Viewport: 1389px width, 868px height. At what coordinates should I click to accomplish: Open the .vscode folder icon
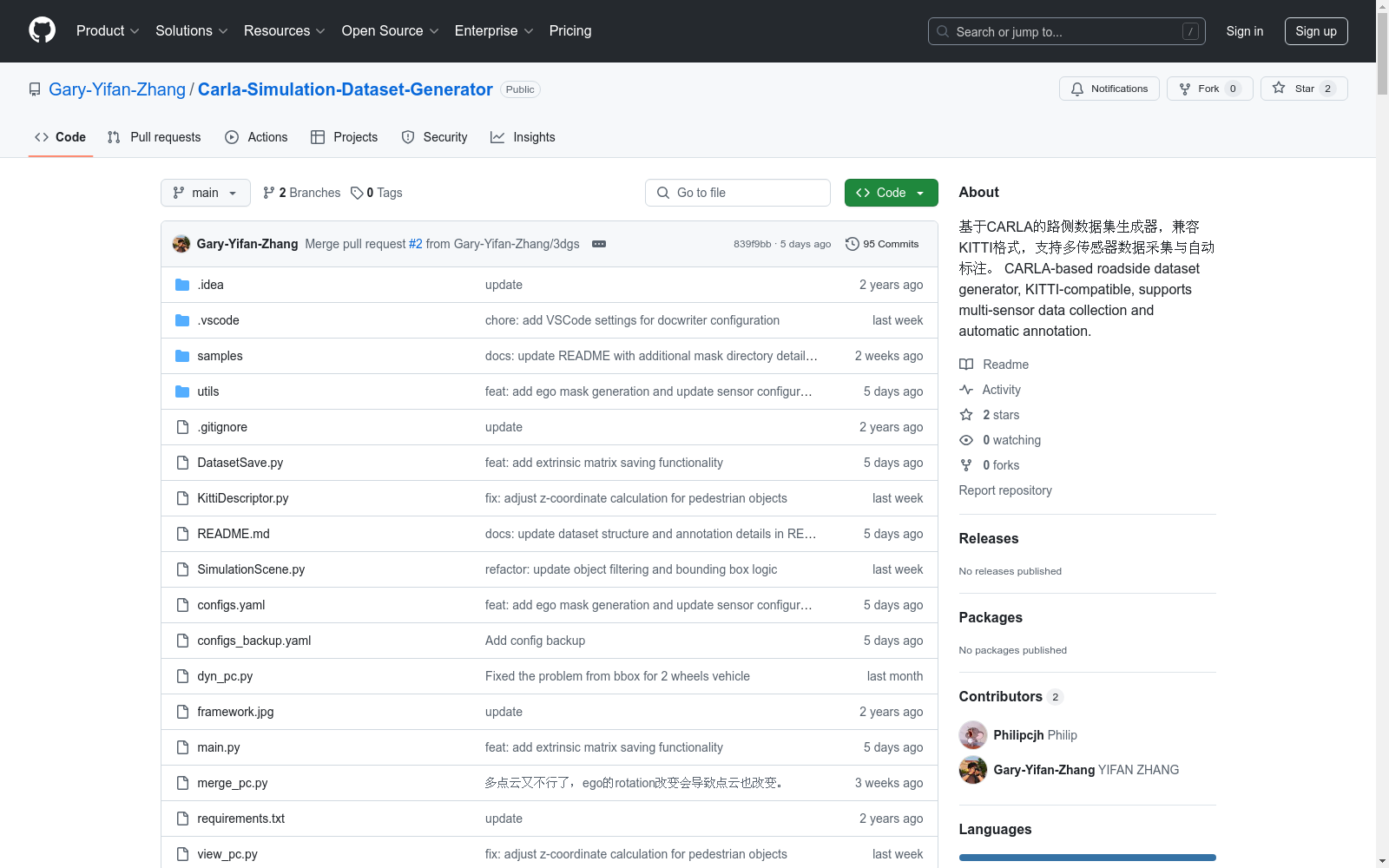[x=182, y=320]
